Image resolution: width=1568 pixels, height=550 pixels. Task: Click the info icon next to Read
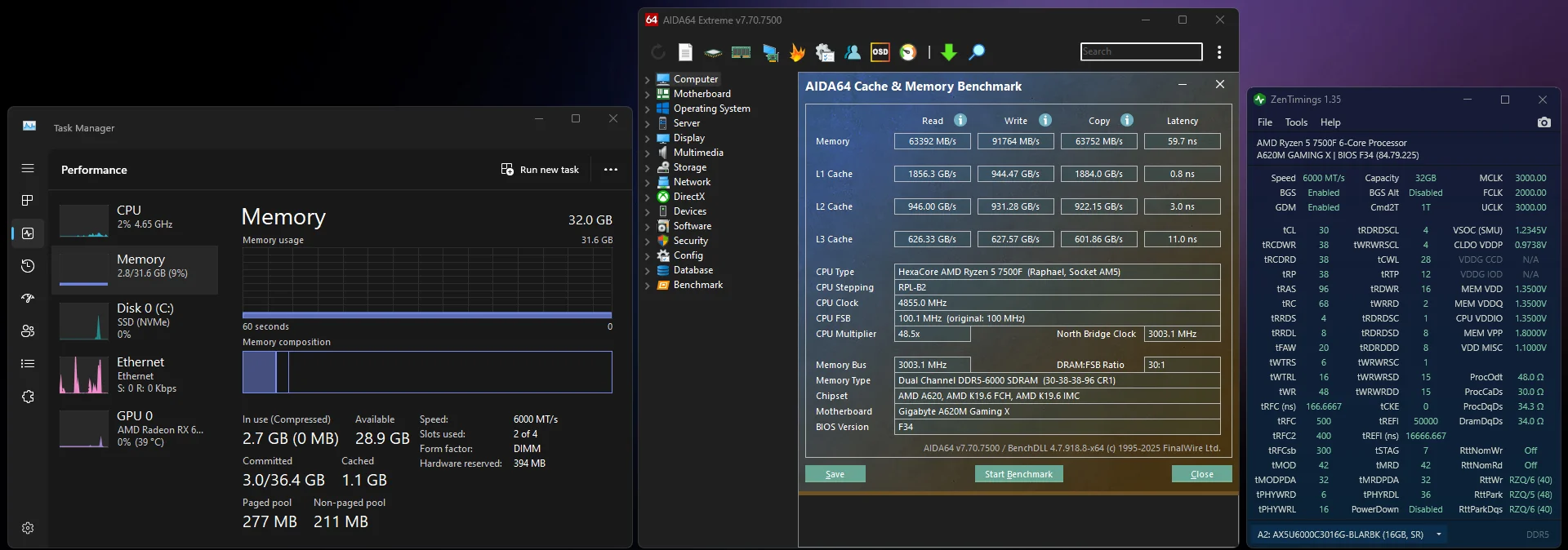(x=960, y=121)
